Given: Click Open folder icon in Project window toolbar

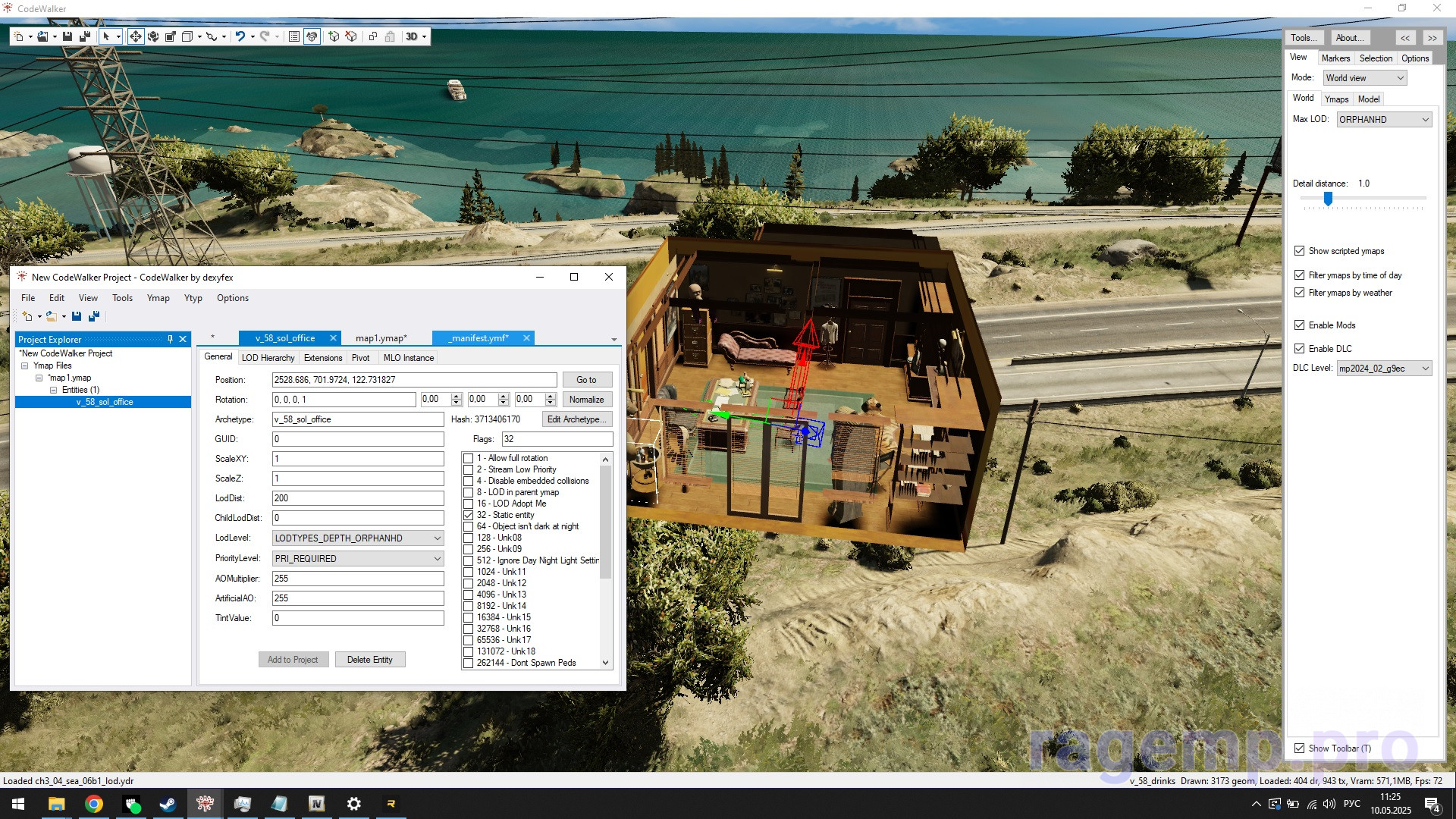Looking at the screenshot, I should [52, 316].
